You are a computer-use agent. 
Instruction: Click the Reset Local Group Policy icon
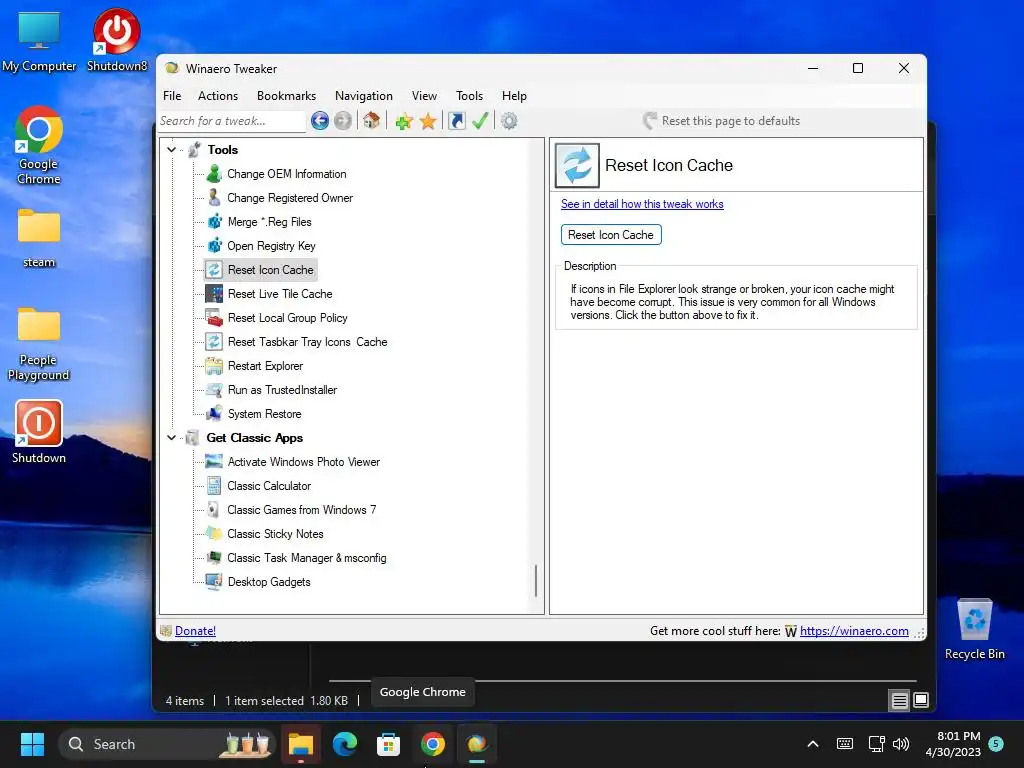pyautogui.click(x=214, y=318)
